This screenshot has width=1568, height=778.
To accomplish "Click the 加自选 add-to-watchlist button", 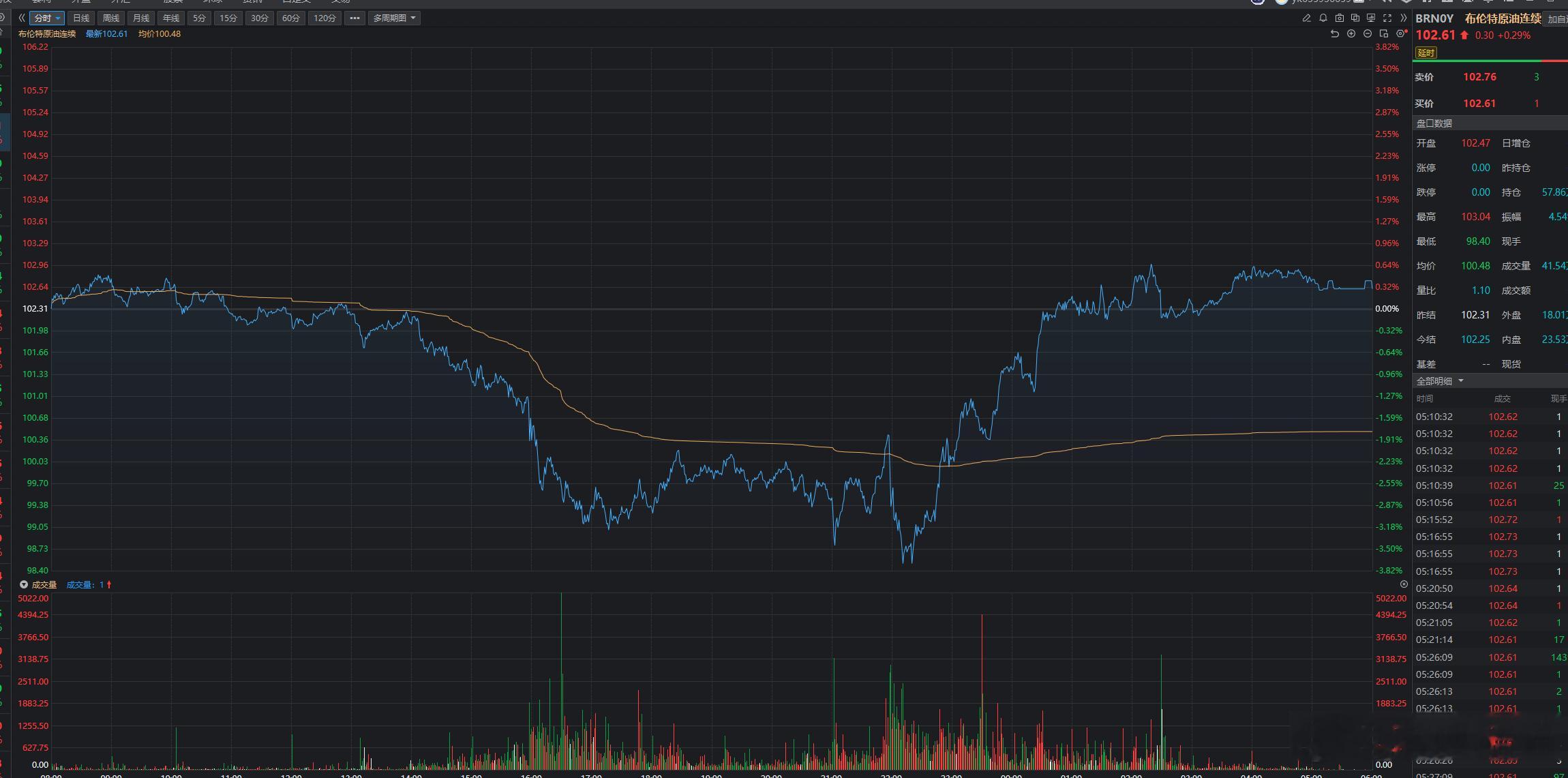I will tap(1556, 19).
